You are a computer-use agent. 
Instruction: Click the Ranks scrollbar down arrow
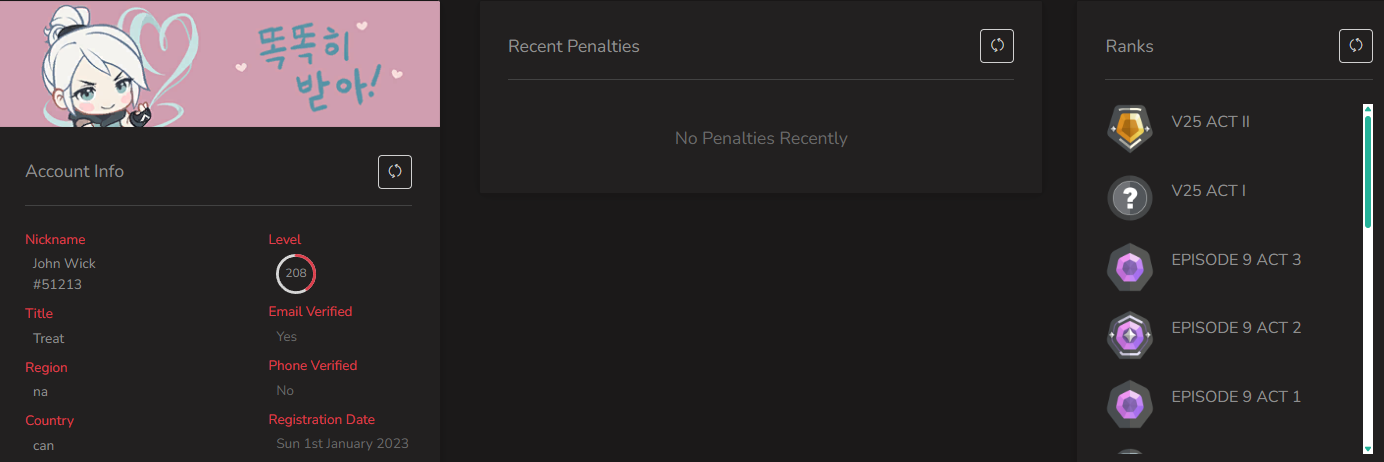tap(1368, 449)
